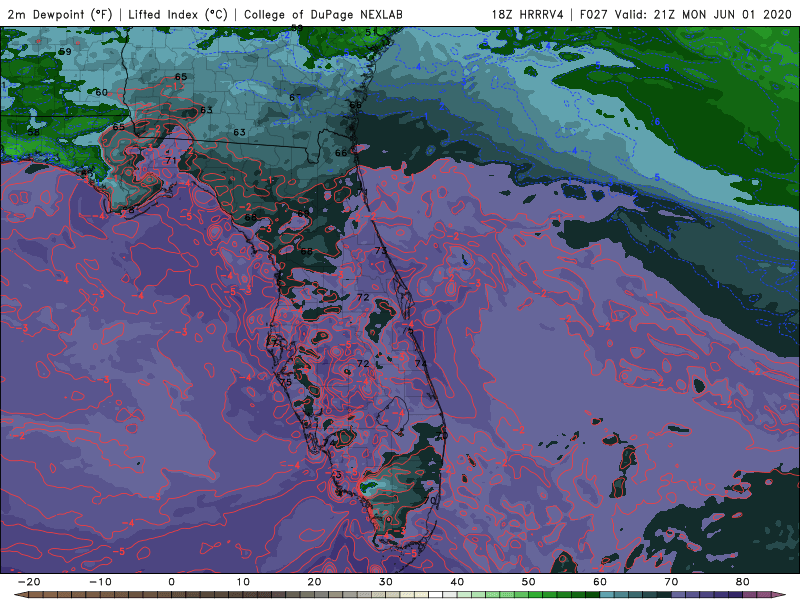Image resolution: width=800 pixels, height=600 pixels.
Task: Click the dewpoint value 73 on the map
Action: click(x=381, y=251)
